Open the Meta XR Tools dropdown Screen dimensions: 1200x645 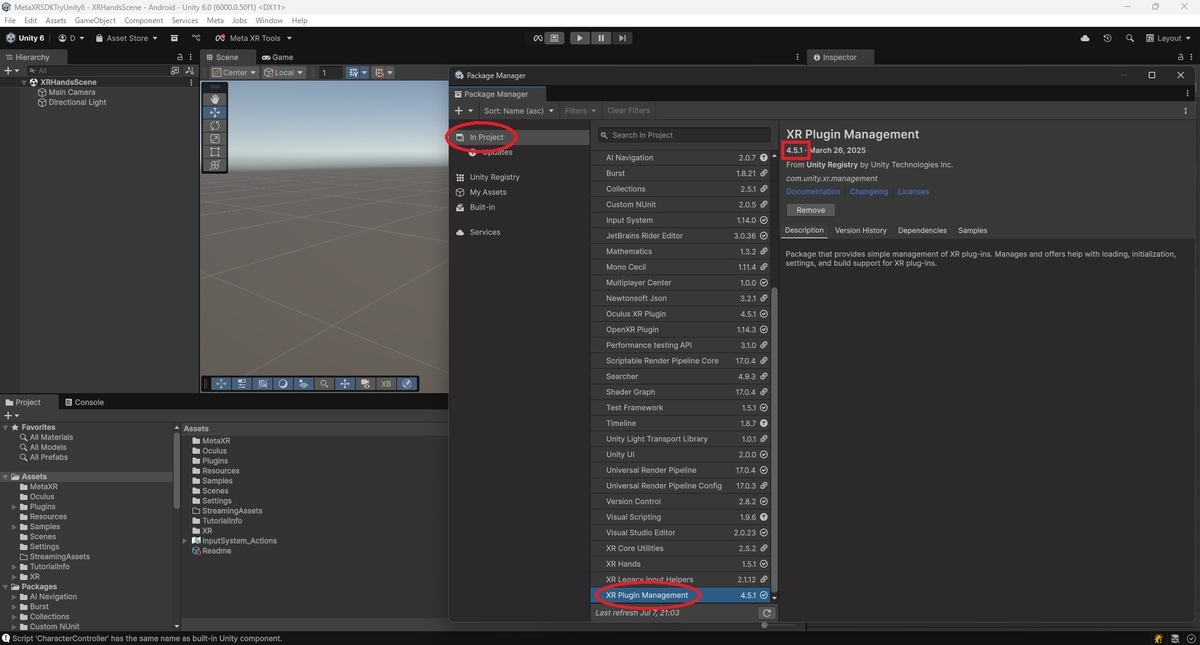(250, 38)
